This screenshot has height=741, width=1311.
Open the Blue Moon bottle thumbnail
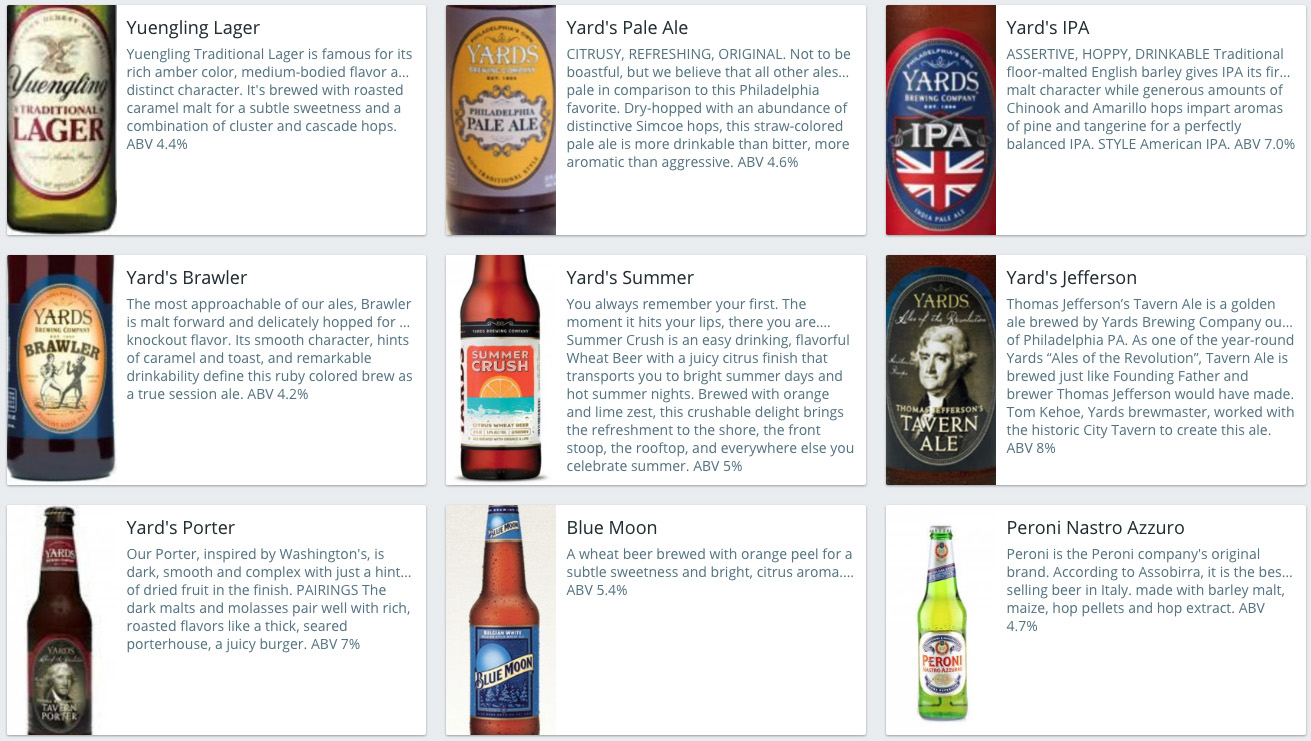click(x=500, y=618)
